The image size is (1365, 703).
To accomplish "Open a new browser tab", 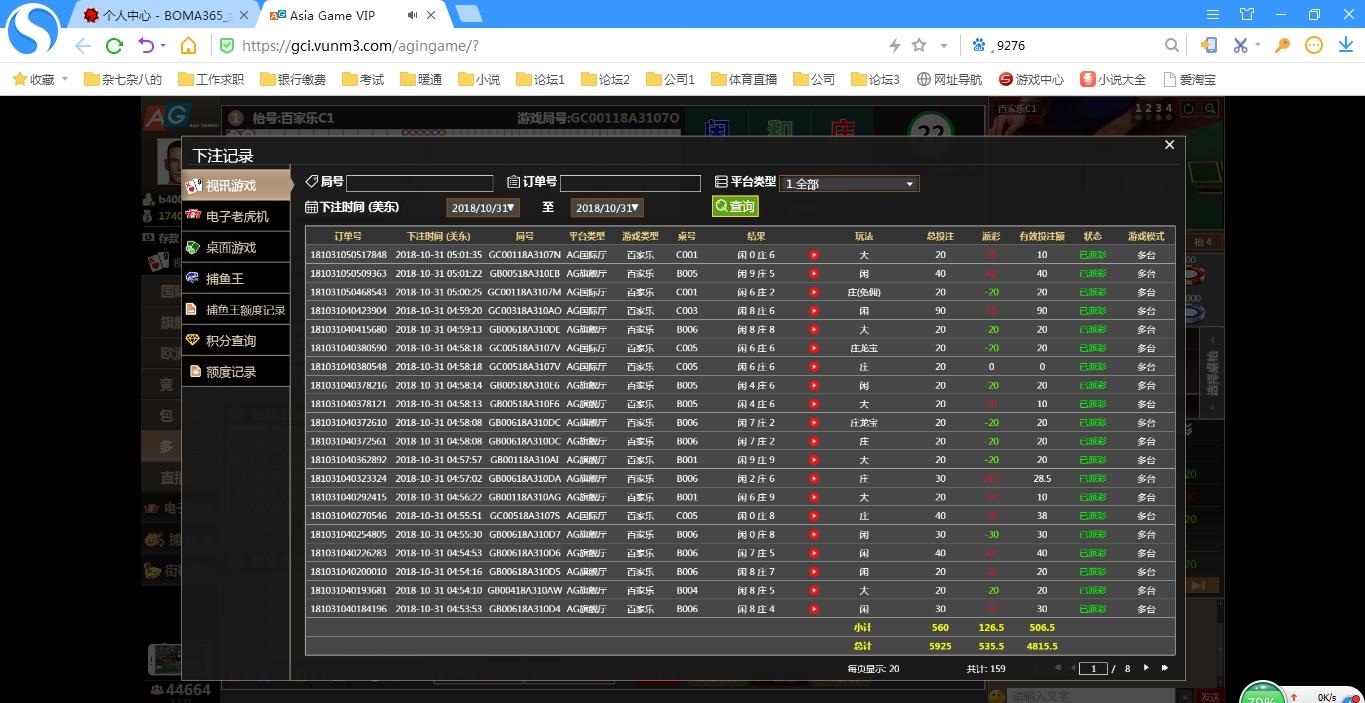I will point(467,14).
